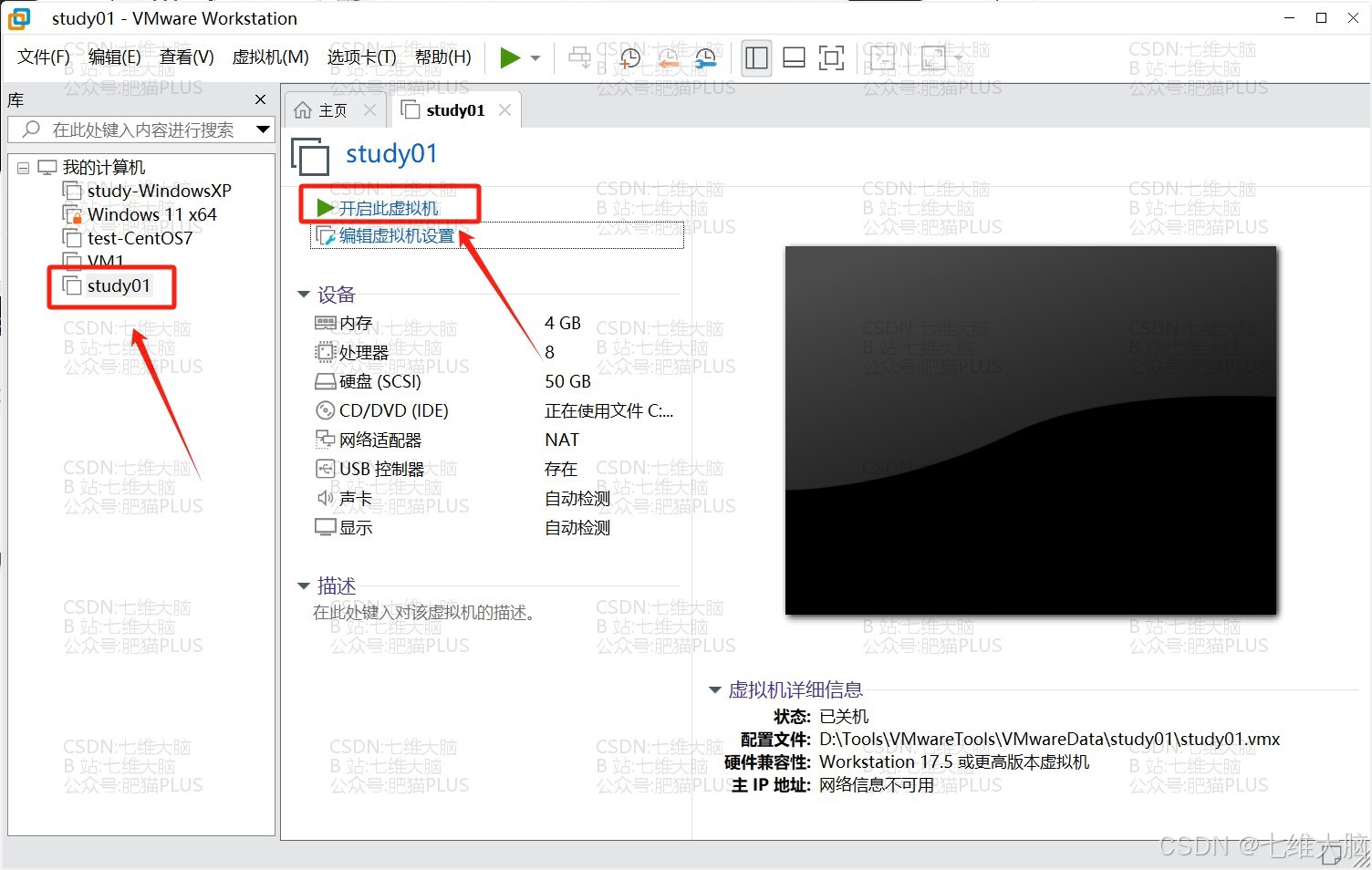Open the 查看(V) menu

pos(186,57)
